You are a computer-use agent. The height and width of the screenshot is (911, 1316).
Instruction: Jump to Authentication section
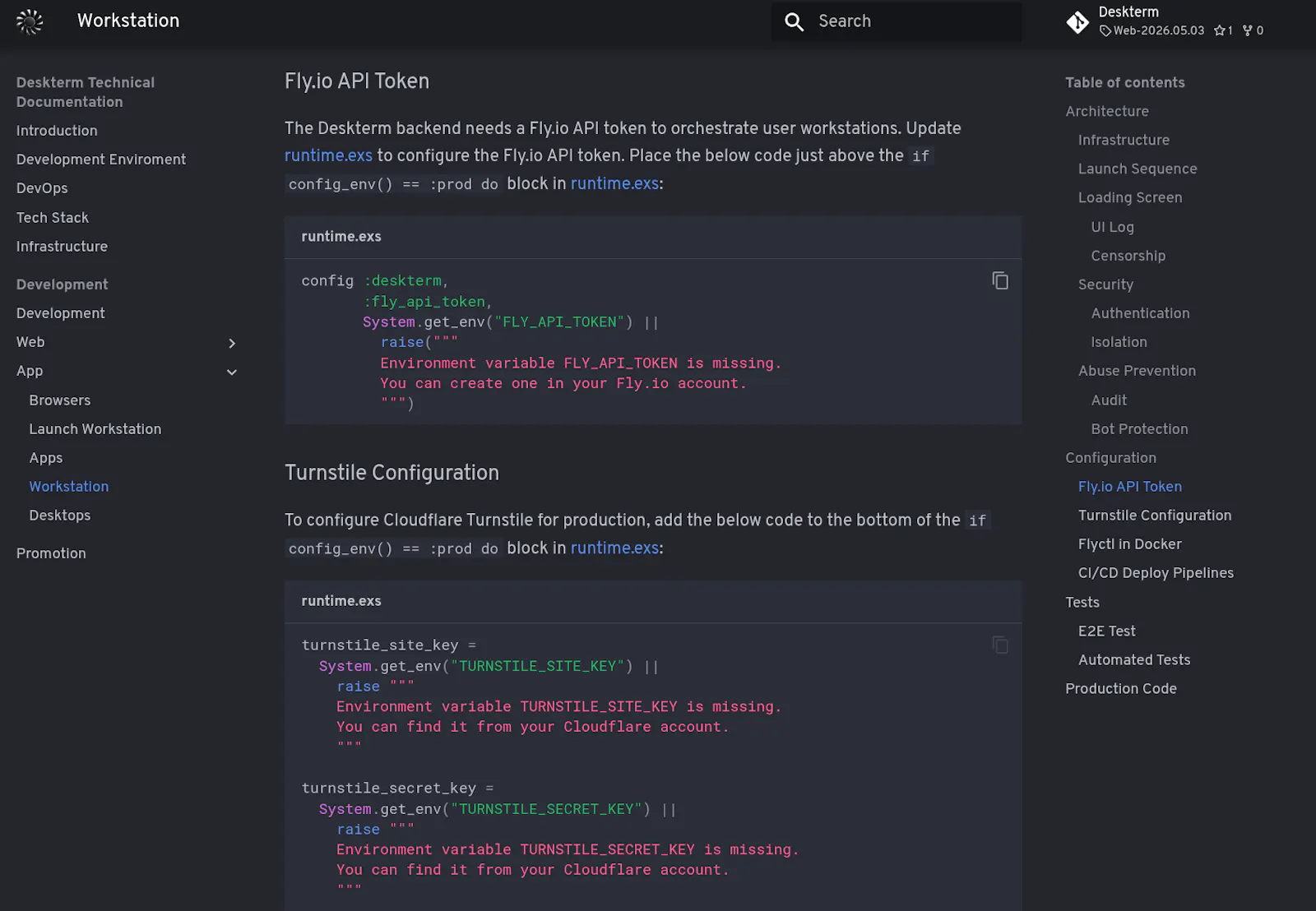click(1140, 313)
